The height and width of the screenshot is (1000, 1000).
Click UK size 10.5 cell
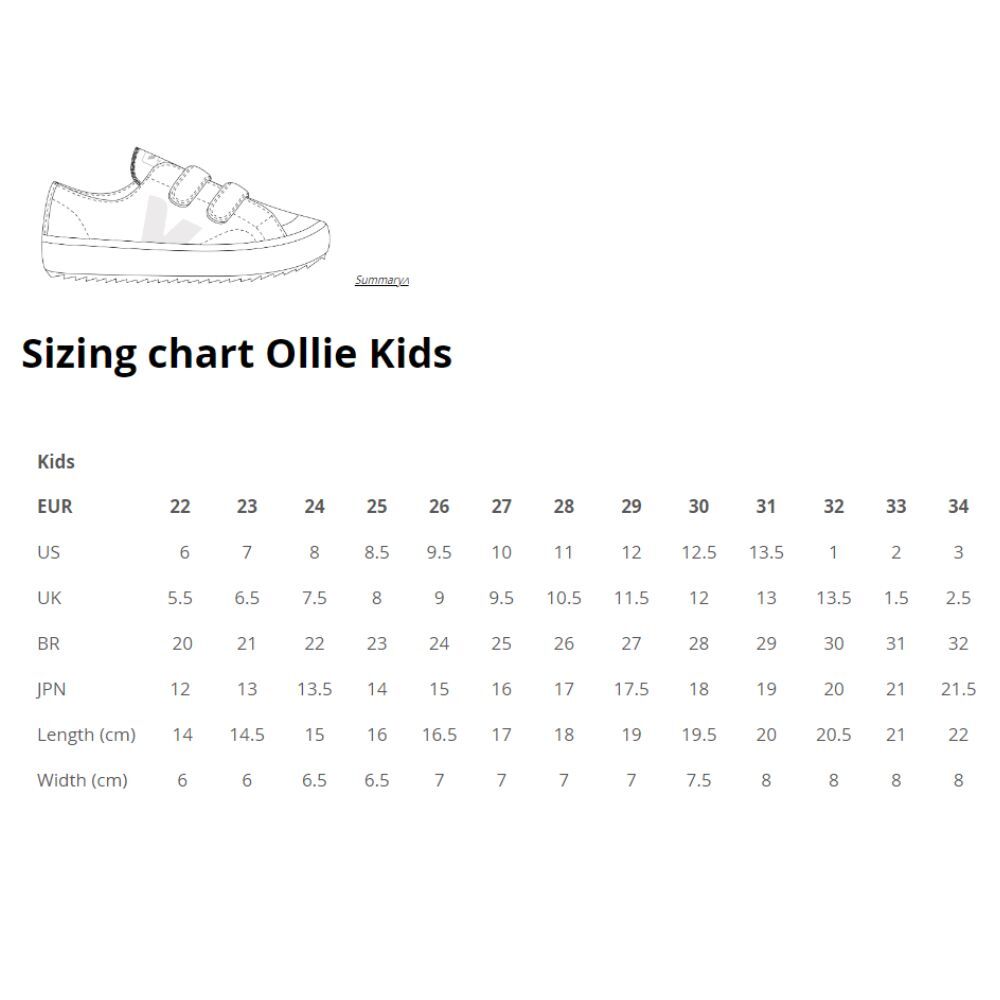[x=564, y=598]
